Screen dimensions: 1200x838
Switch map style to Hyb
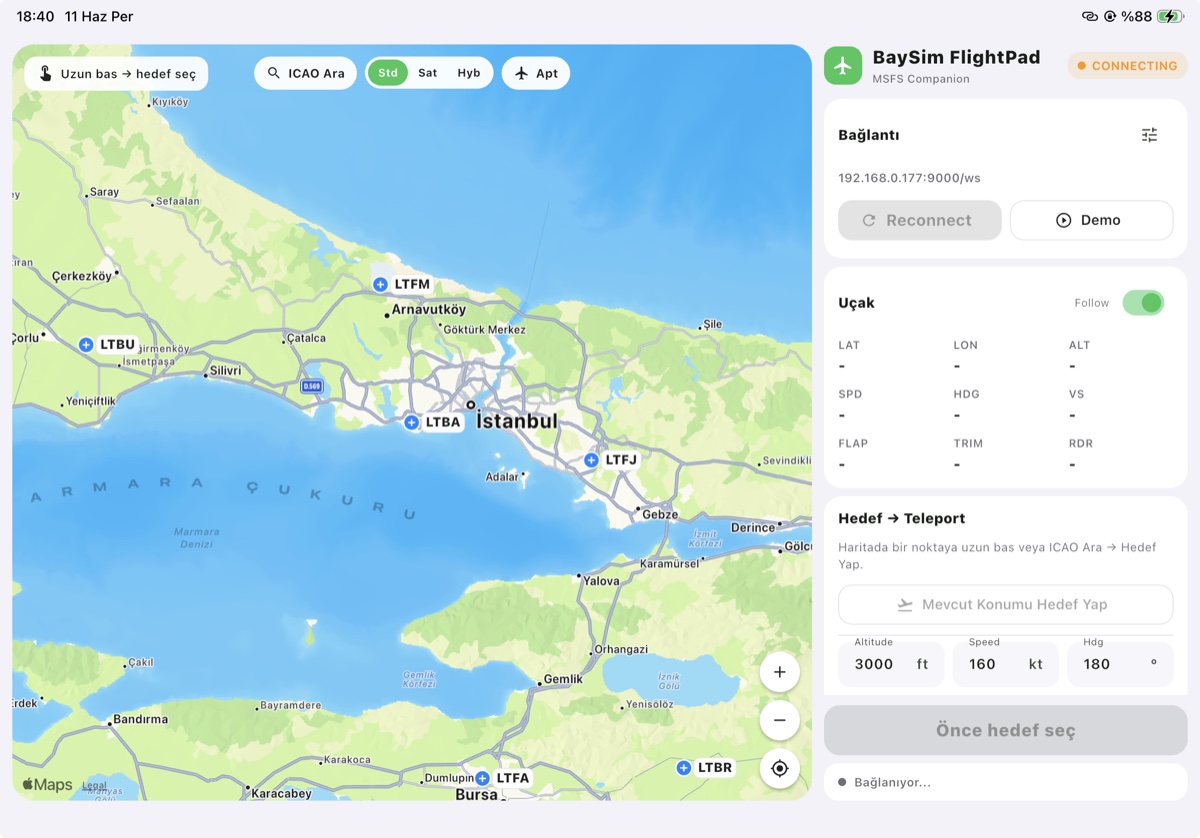tap(469, 73)
